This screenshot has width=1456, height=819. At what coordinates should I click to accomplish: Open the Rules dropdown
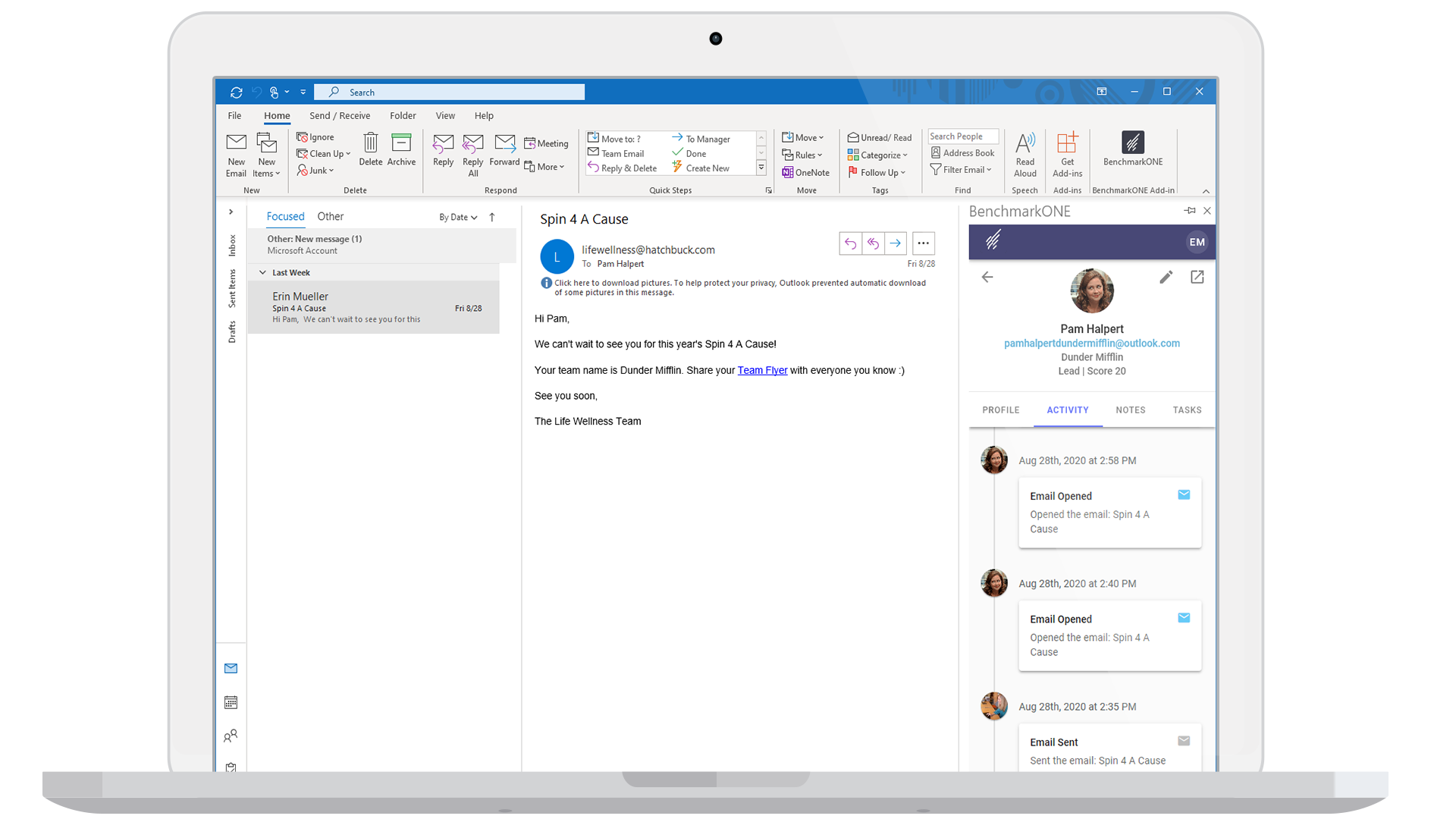(802, 155)
